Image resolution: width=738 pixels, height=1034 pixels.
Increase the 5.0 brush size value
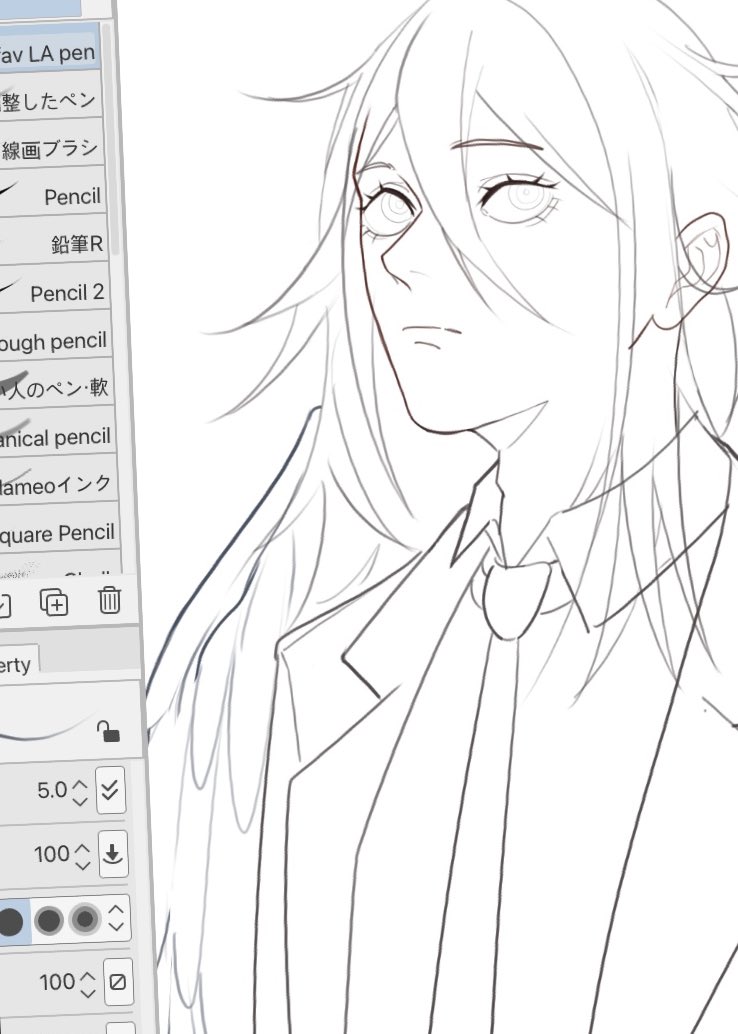point(80,783)
